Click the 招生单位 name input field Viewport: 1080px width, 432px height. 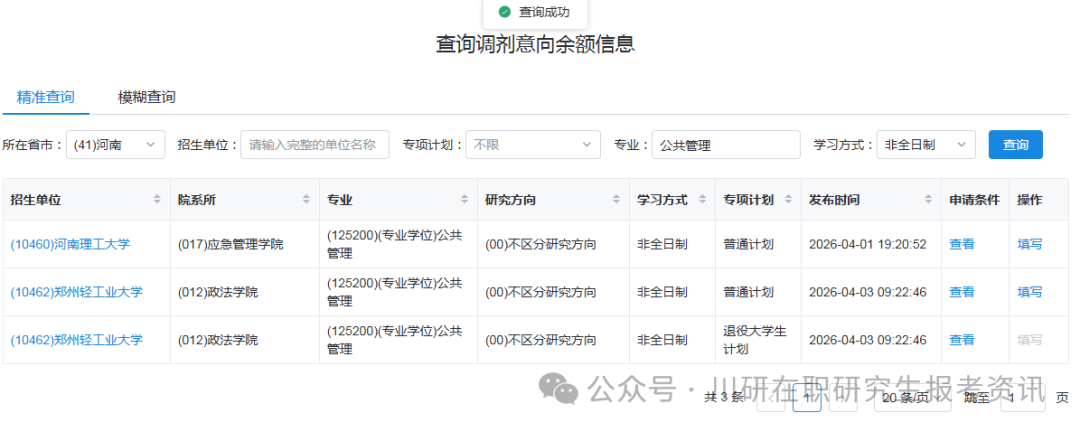[315, 145]
